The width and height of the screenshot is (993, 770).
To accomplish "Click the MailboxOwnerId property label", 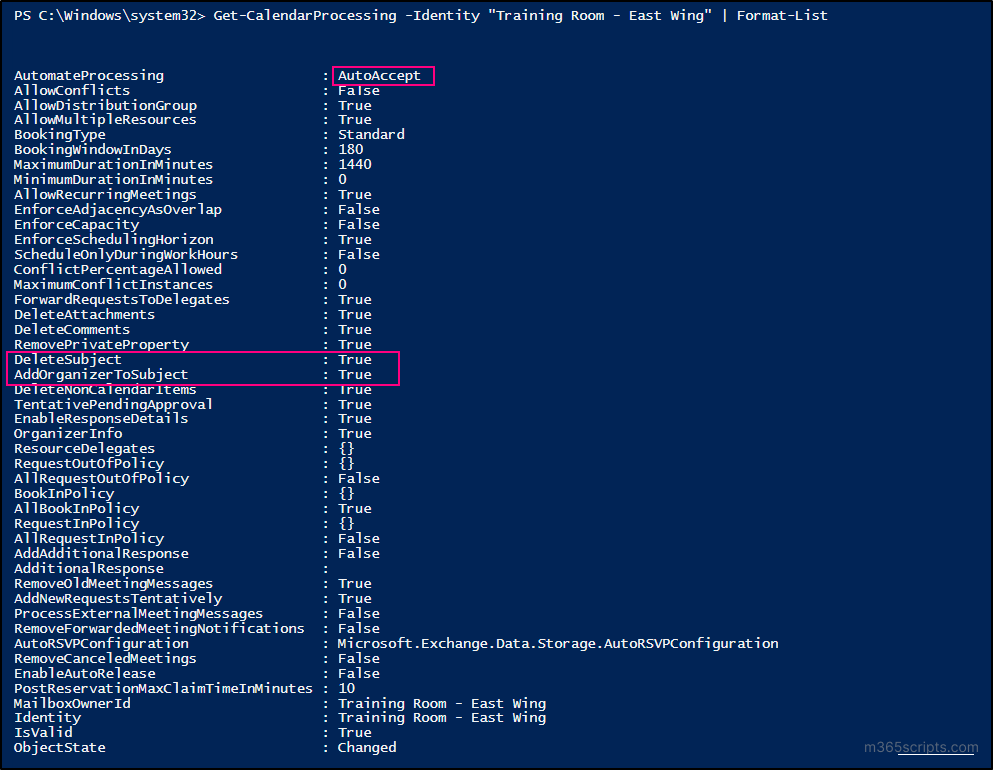I will (x=72, y=703).
